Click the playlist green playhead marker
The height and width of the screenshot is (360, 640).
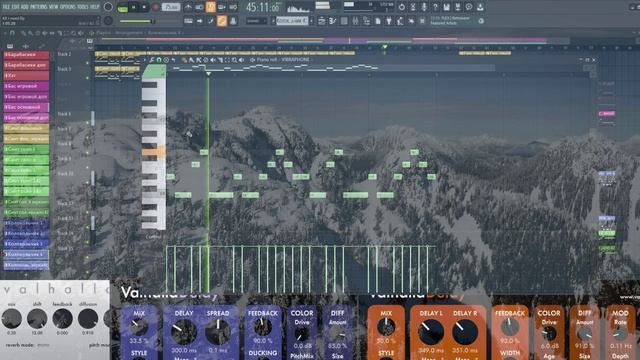tap(384, 47)
